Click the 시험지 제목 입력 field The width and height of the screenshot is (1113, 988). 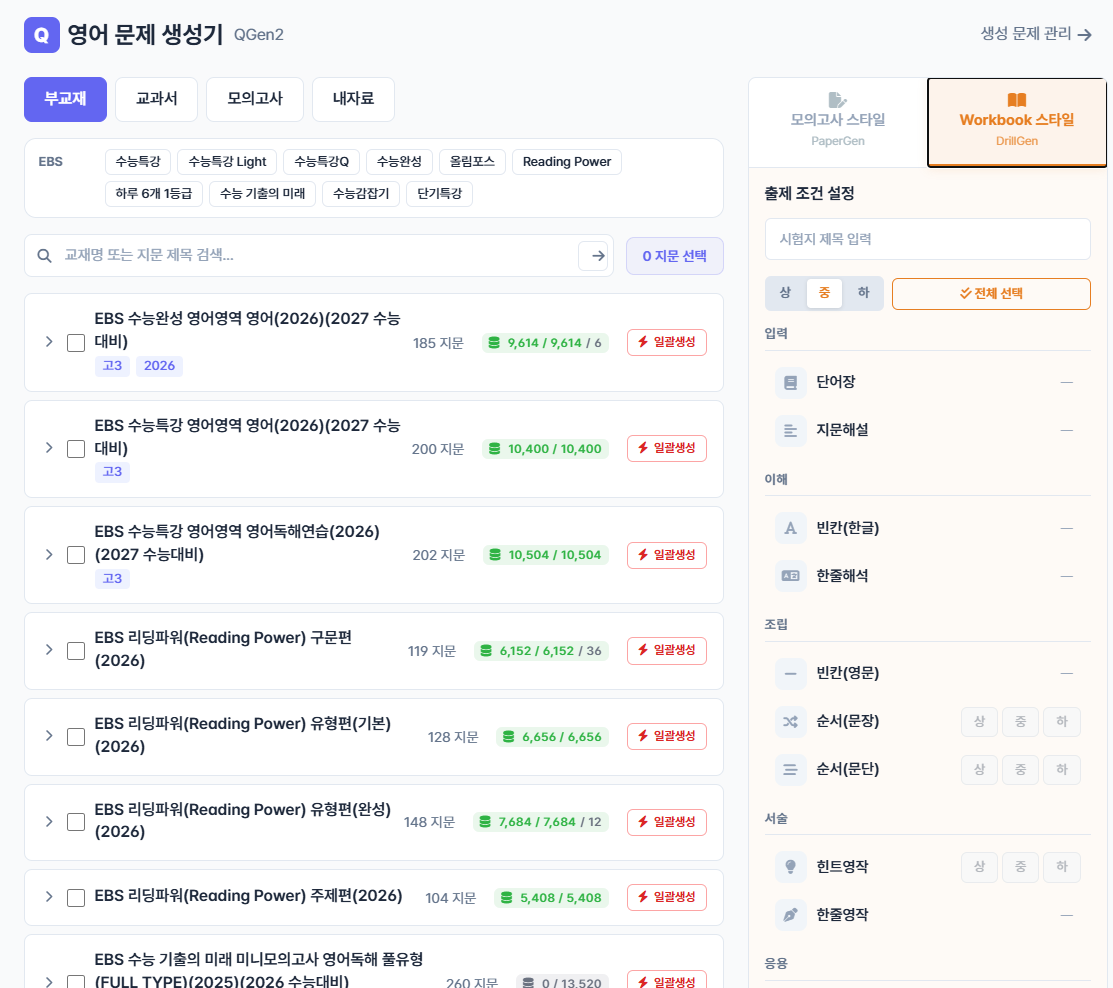coord(928,239)
